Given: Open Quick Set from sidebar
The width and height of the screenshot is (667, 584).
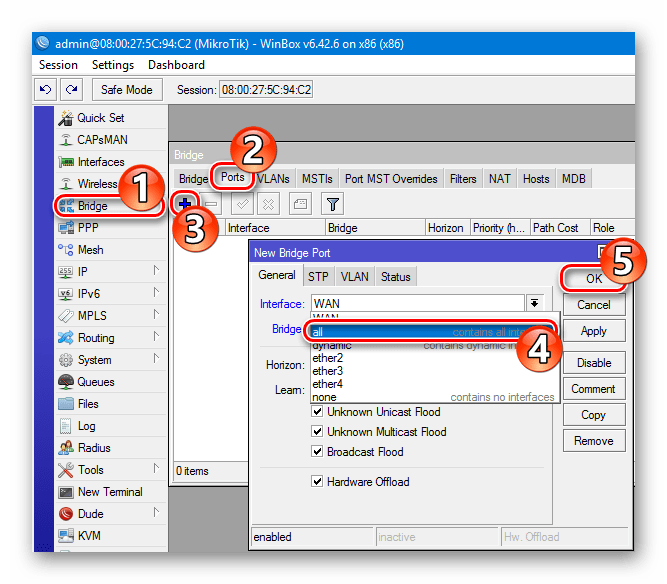Looking at the screenshot, I should click(111, 118).
